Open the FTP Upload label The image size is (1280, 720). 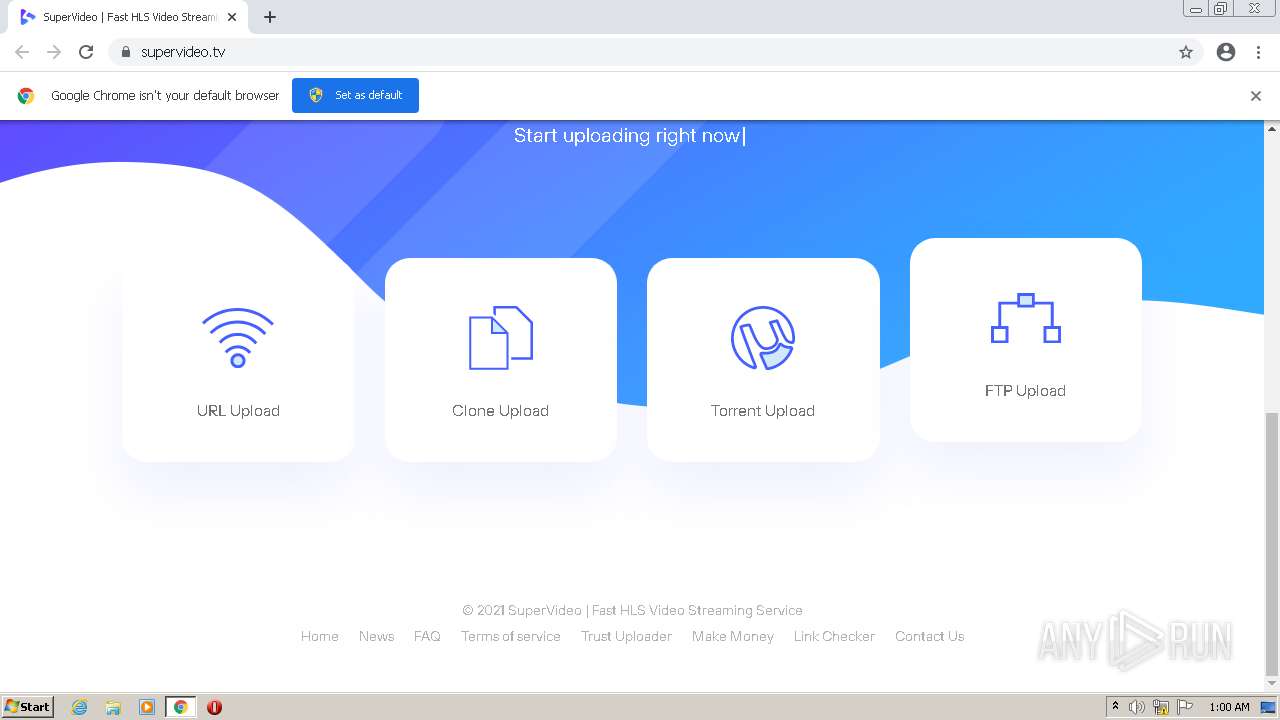(1025, 391)
